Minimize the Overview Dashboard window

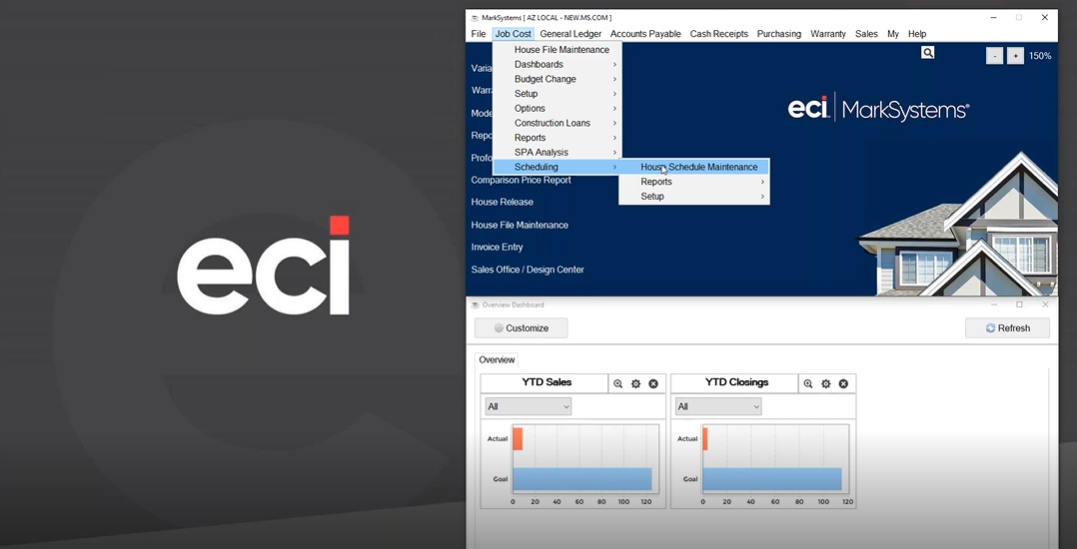995,304
